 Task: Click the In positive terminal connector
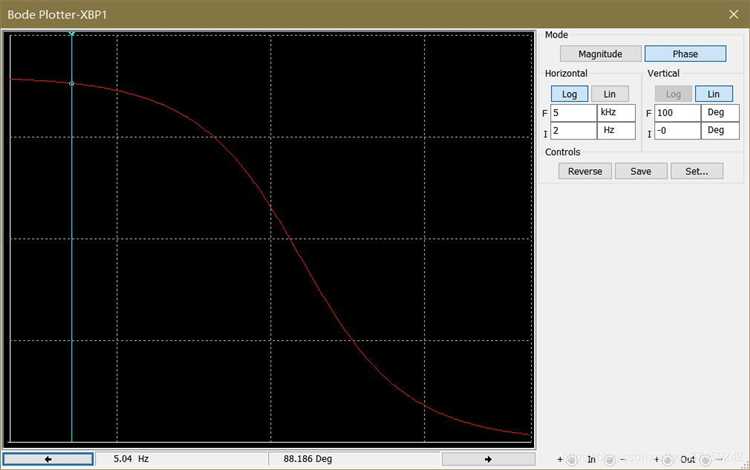coord(572,460)
